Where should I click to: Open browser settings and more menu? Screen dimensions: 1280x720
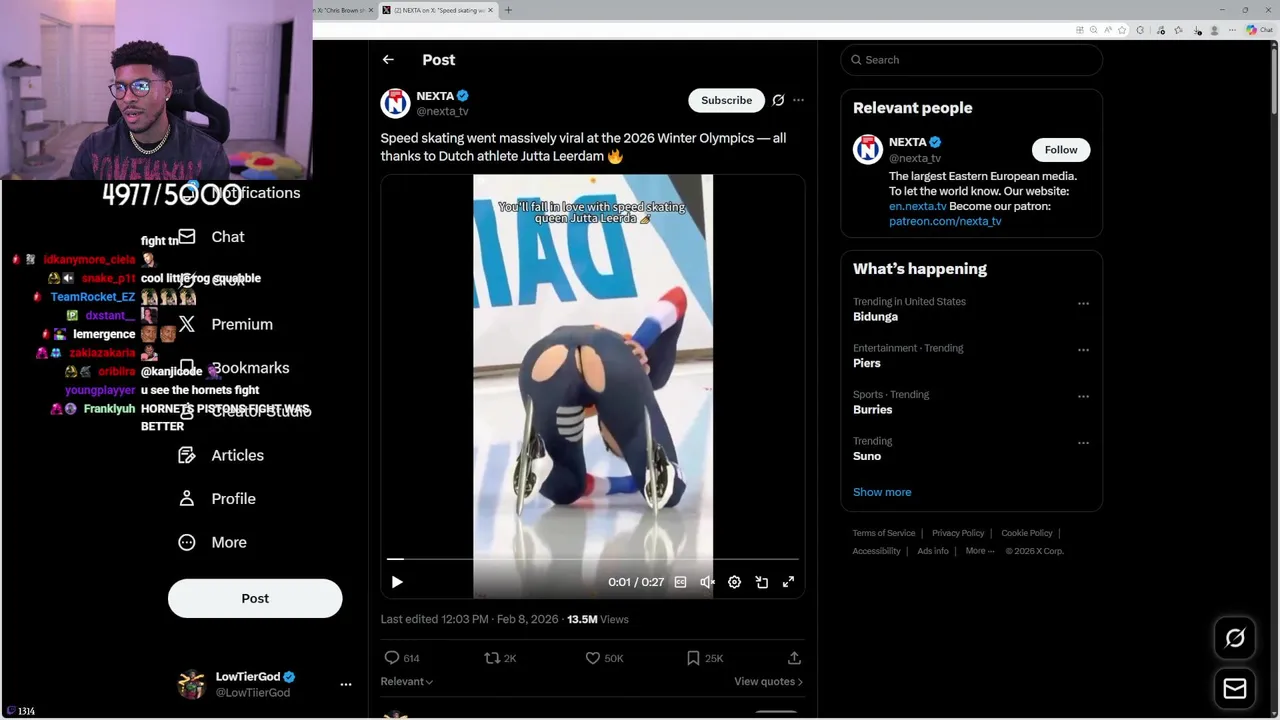pos(1231,30)
